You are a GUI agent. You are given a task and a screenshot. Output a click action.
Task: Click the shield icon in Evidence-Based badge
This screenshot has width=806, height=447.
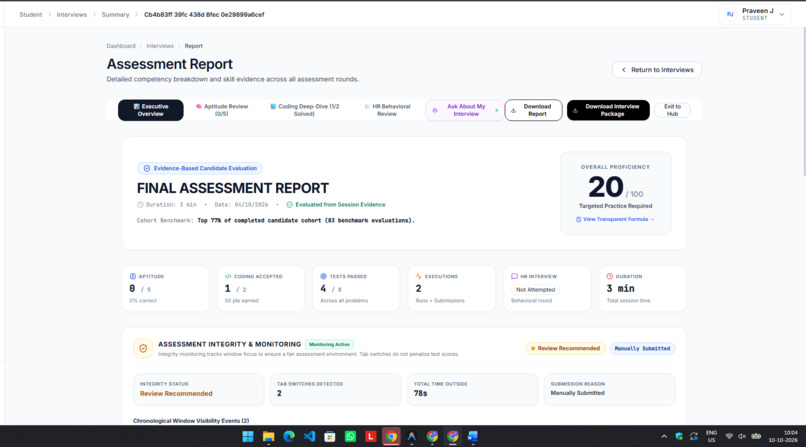pos(146,169)
